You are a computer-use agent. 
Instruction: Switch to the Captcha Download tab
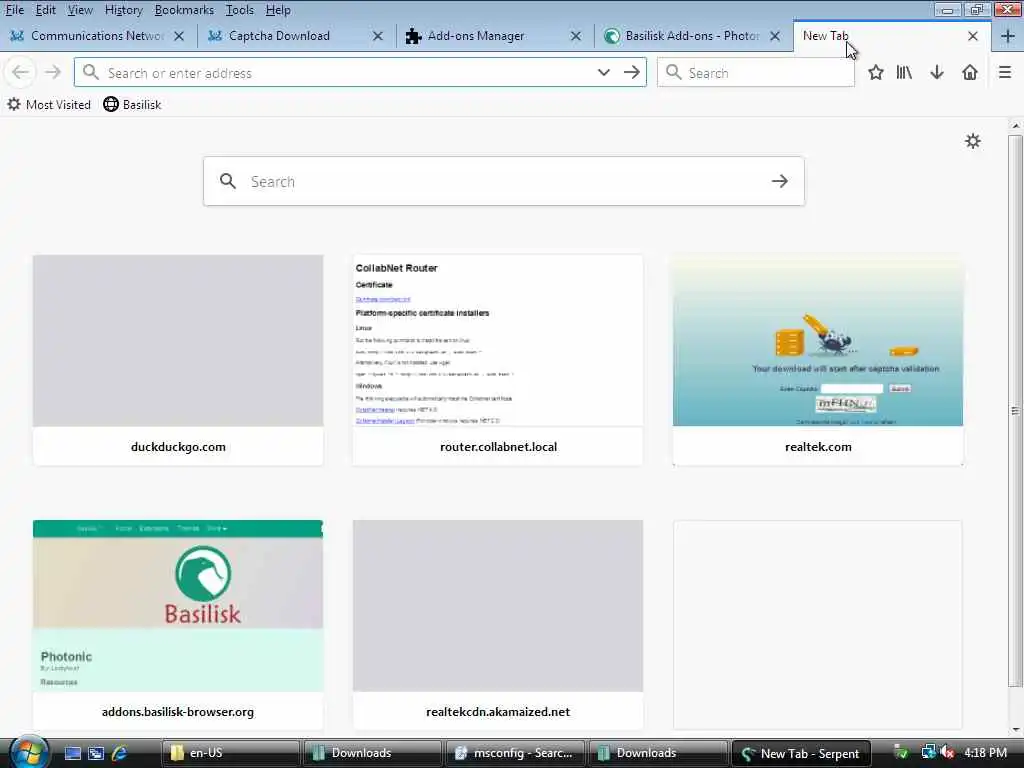click(280, 36)
